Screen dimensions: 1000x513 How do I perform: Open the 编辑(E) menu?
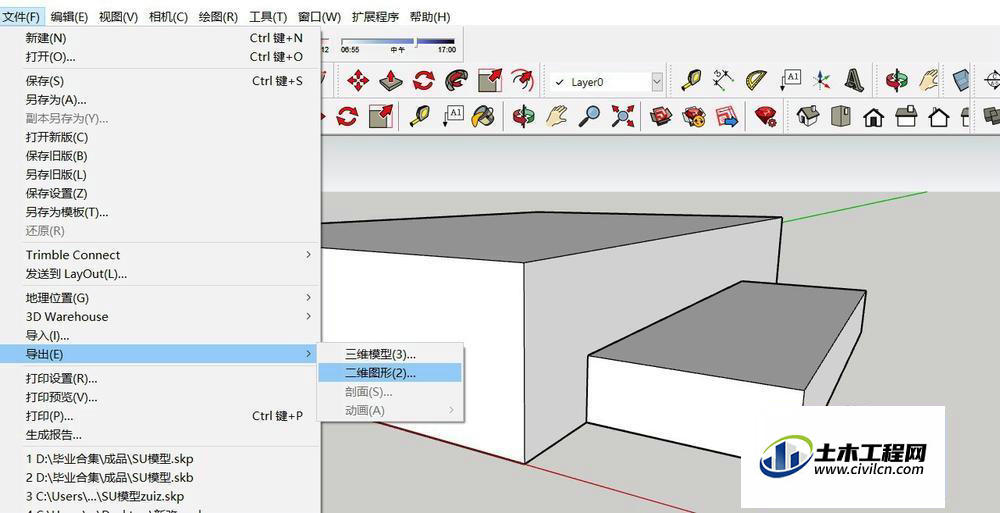pyautogui.click(x=69, y=17)
